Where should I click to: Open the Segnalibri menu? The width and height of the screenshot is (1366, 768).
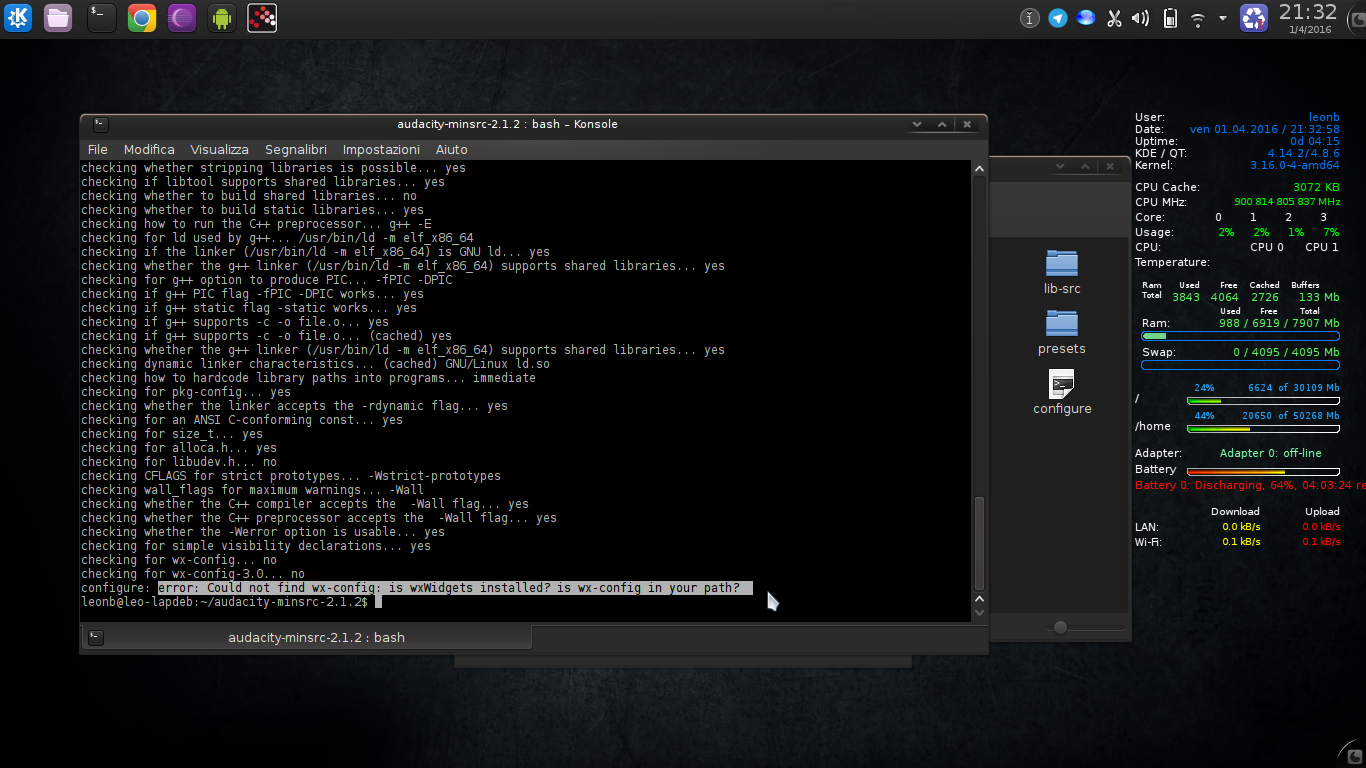295,149
